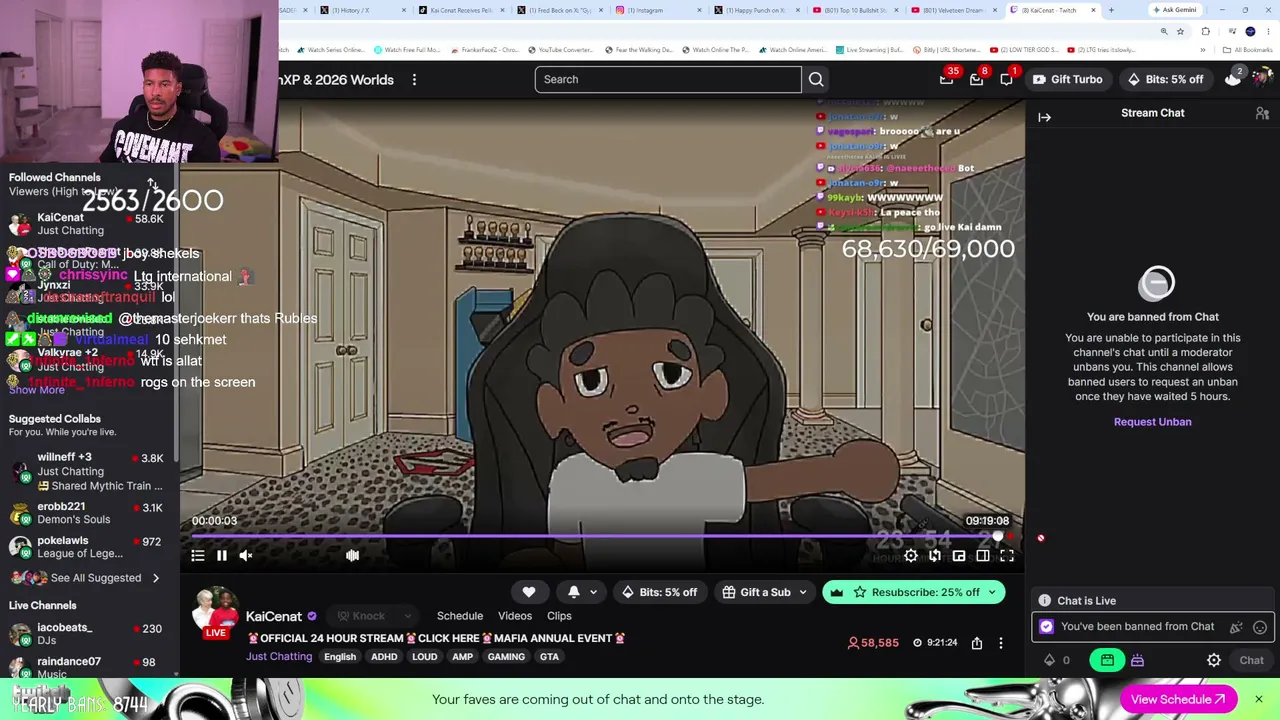The height and width of the screenshot is (720, 1280).
Task: Open the Videos tab
Action: point(515,616)
